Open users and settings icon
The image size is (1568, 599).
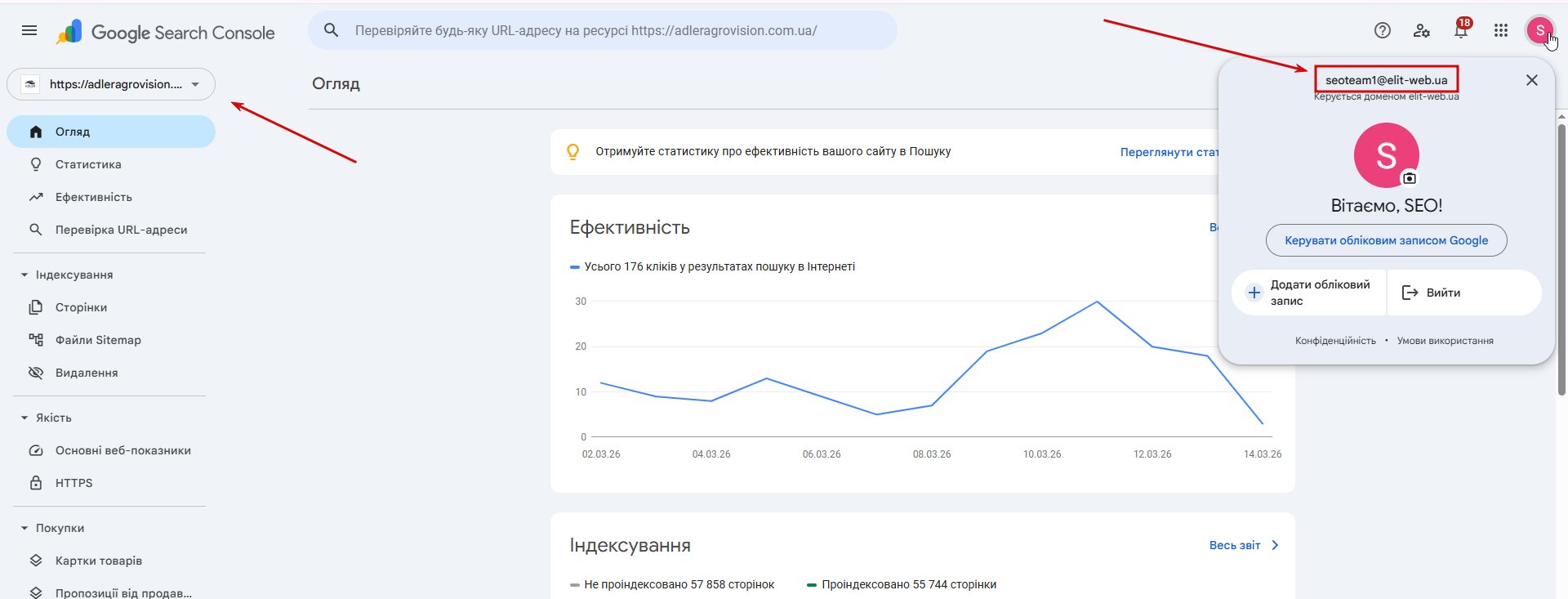(x=1421, y=30)
